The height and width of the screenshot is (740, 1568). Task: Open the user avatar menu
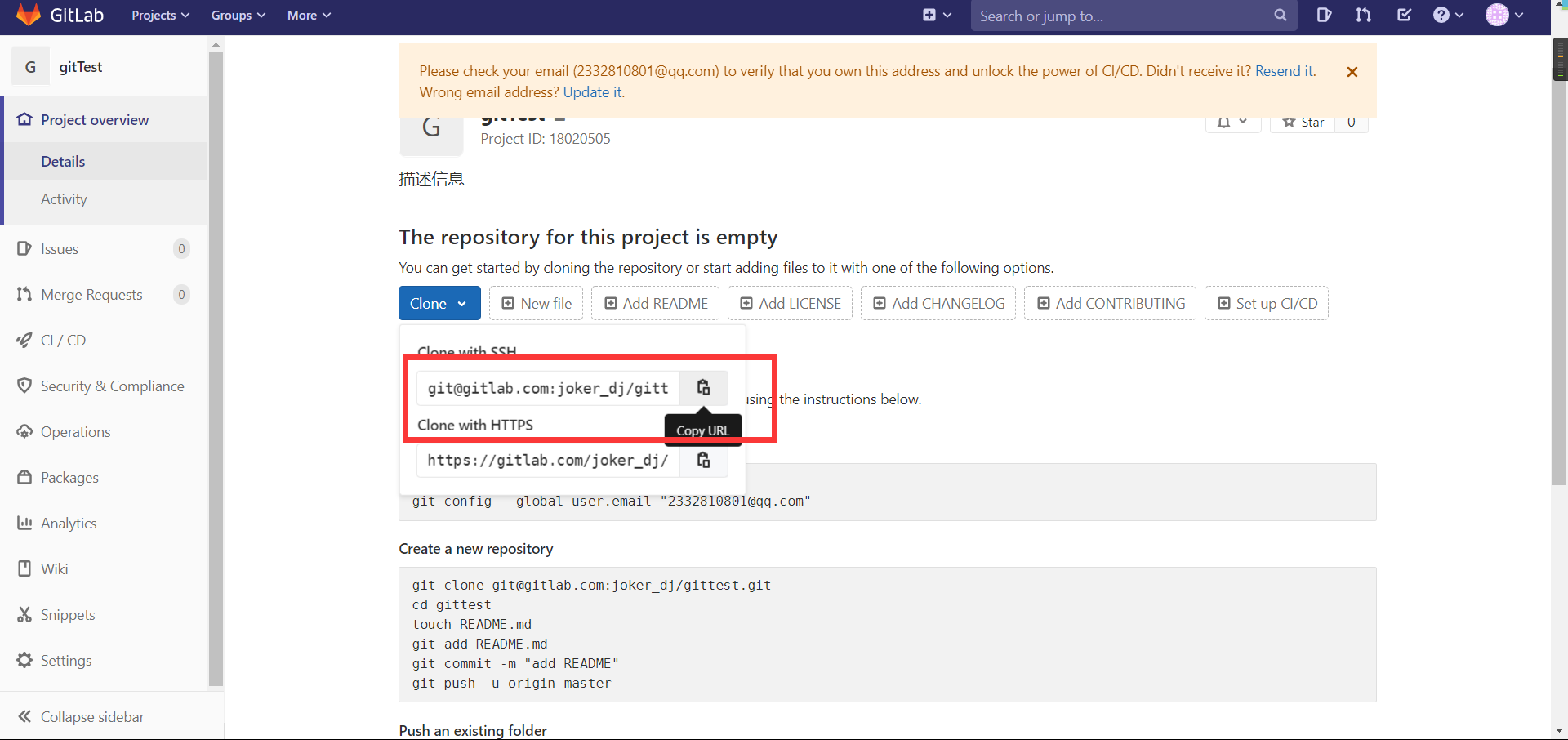[1504, 15]
